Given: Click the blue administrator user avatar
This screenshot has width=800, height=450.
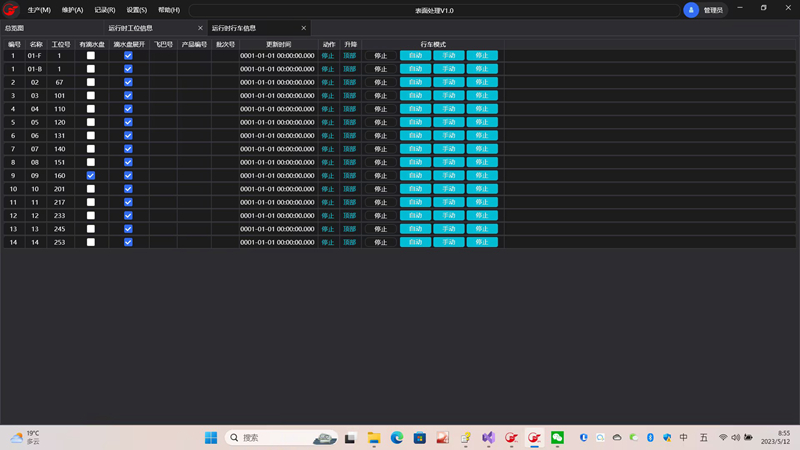Looking at the screenshot, I should pos(691,10).
